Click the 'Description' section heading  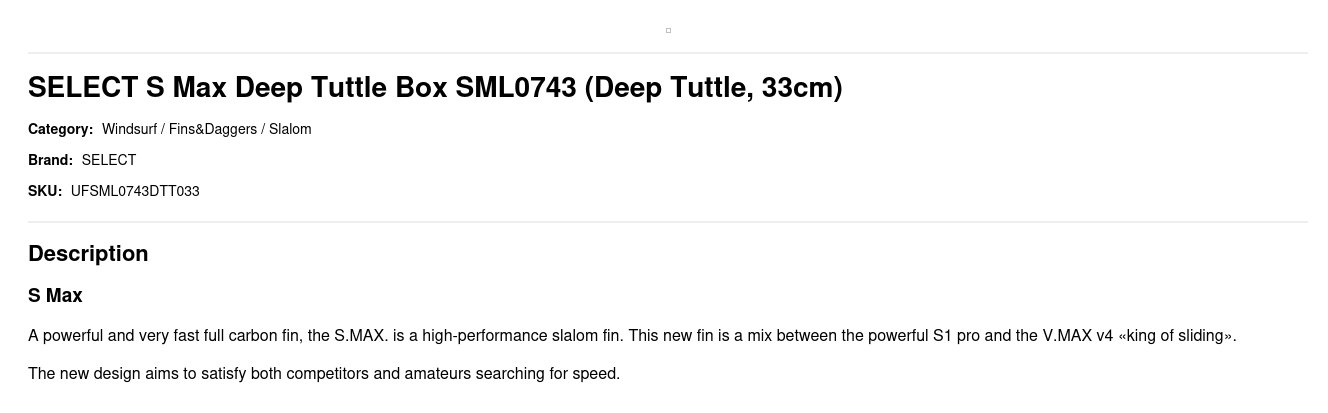click(88, 254)
